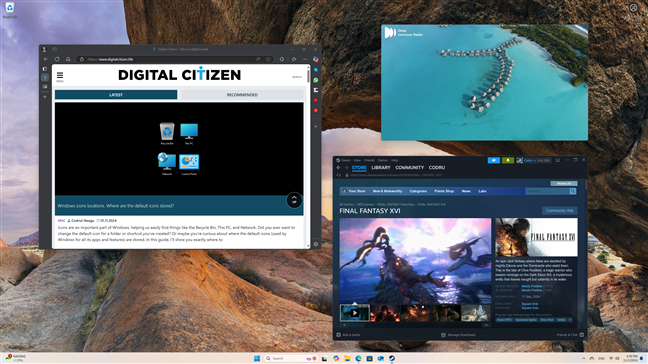Open Windows icons locations article headline

(x=116, y=206)
